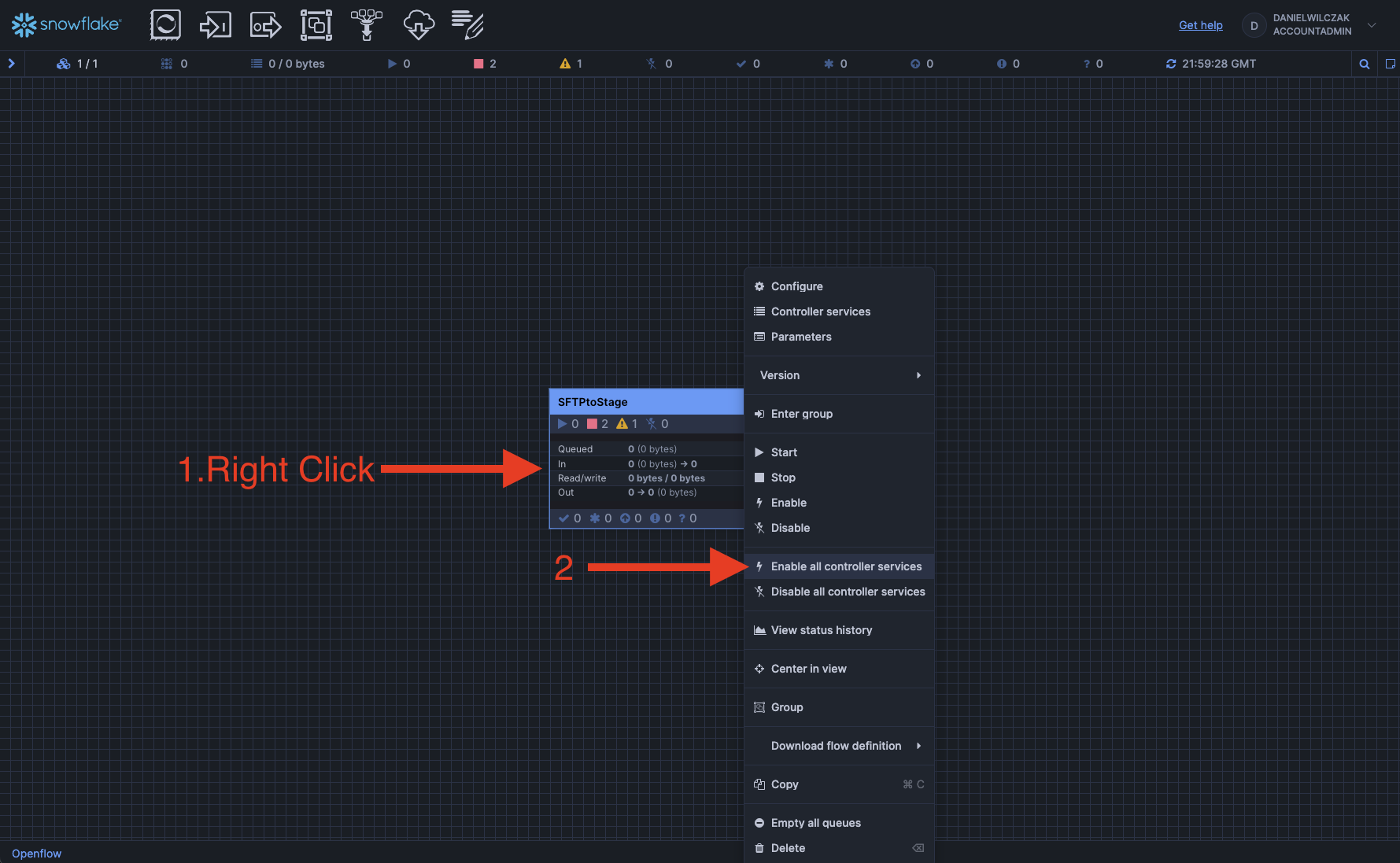The width and height of the screenshot is (1400, 863).
Task: Click the Output Port toolbar icon
Action: click(x=265, y=25)
